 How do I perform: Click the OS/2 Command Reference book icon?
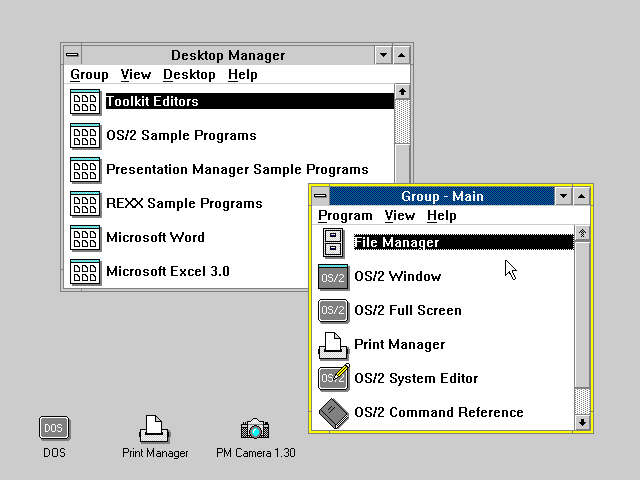pos(334,413)
